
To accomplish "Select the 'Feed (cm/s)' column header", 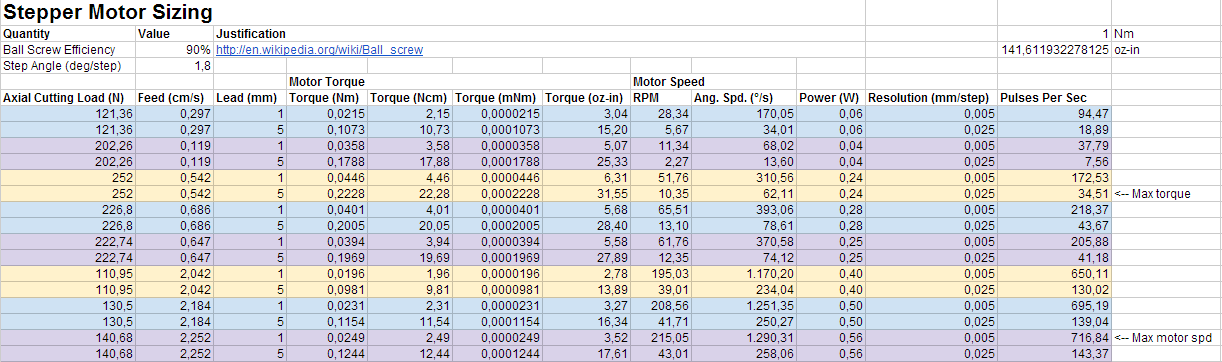I will (174, 97).
